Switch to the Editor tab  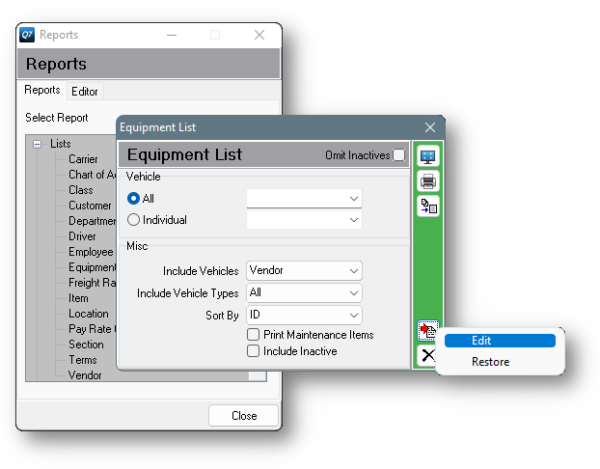point(85,91)
